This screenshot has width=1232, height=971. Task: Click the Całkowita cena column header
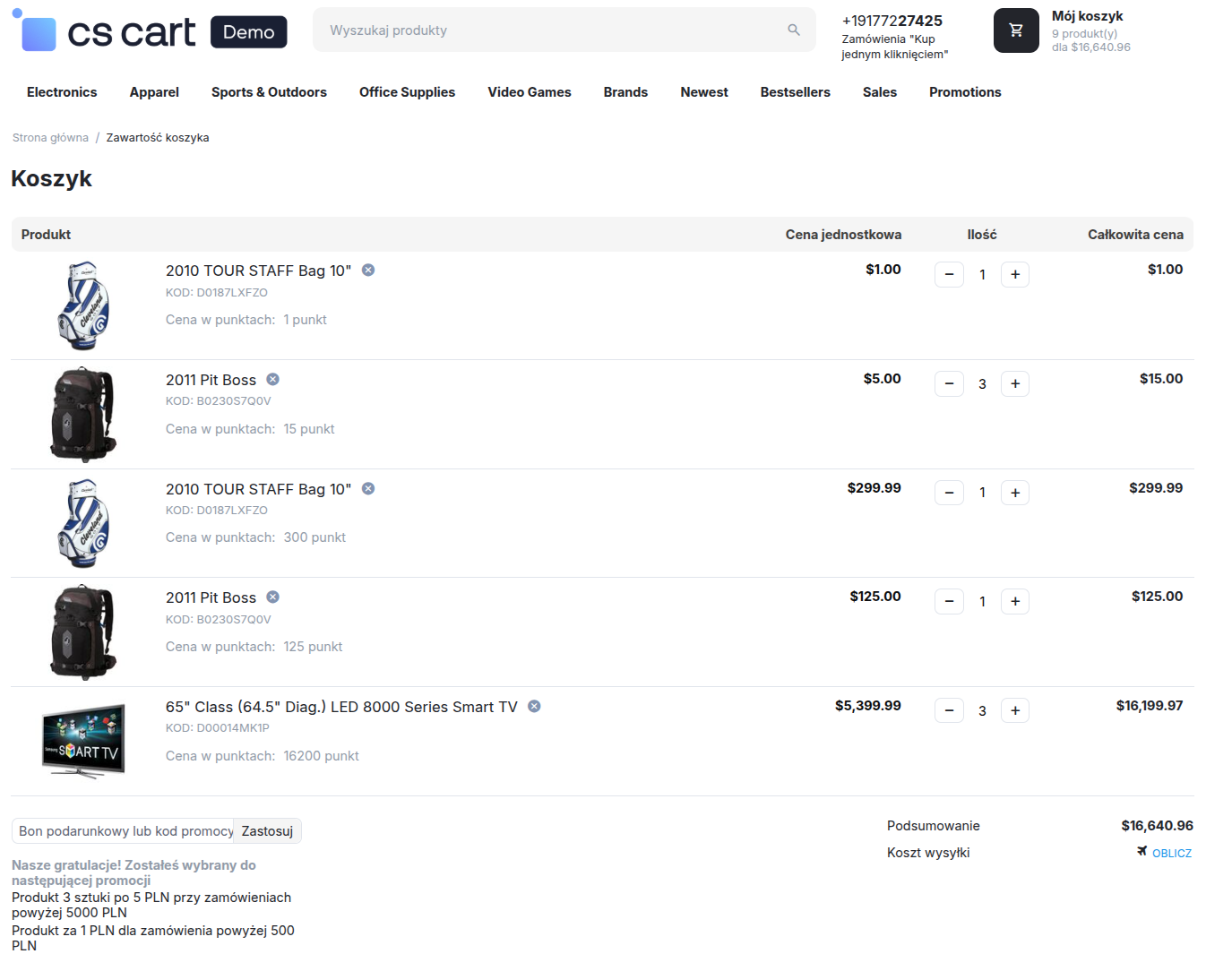pyautogui.click(x=1135, y=235)
